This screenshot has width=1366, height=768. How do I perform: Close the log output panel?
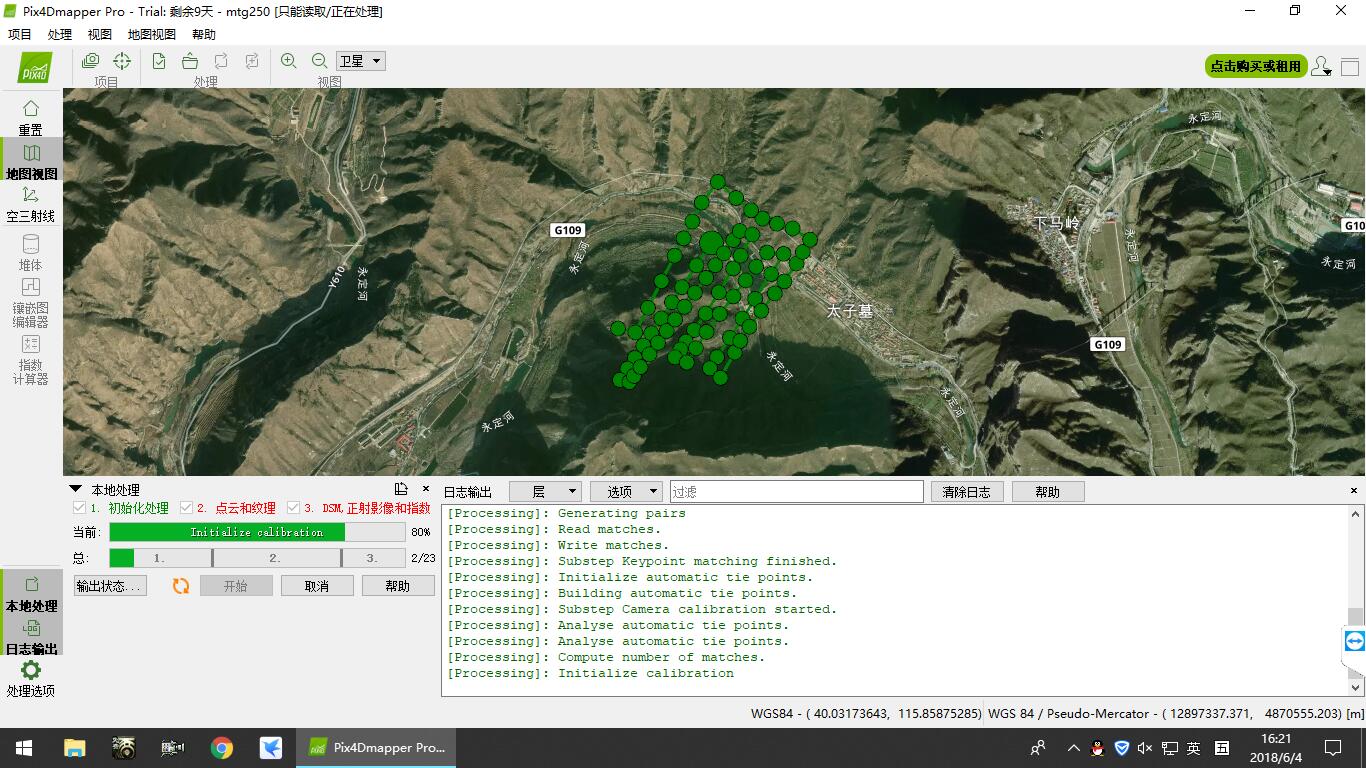(x=1355, y=491)
